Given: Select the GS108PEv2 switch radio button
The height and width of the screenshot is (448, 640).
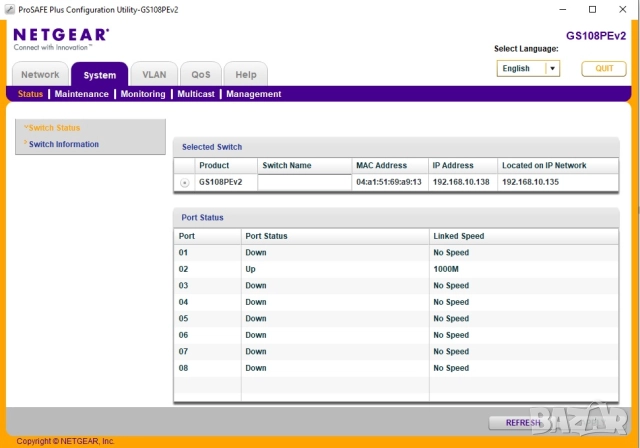Looking at the screenshot, I should click(184, 183).
